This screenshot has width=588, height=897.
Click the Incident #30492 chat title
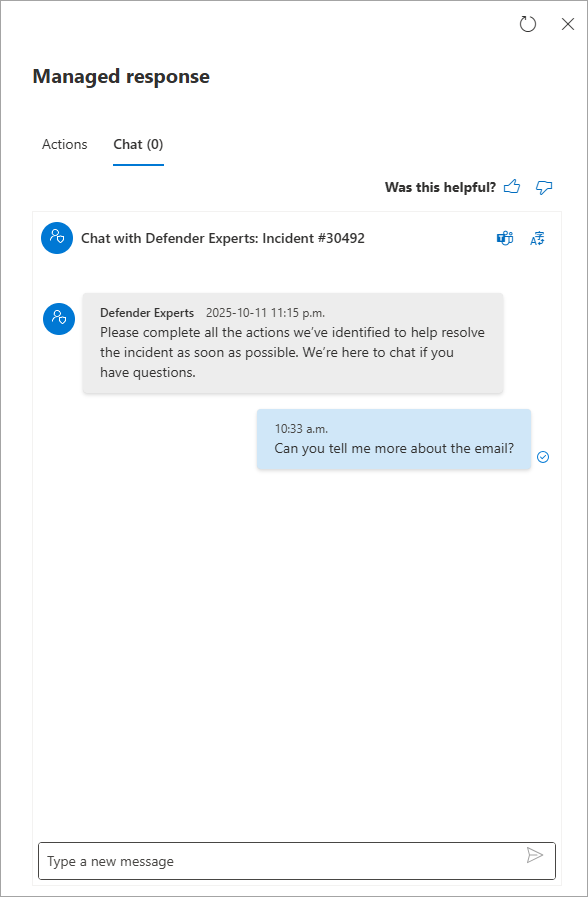(x=223, y=239)
